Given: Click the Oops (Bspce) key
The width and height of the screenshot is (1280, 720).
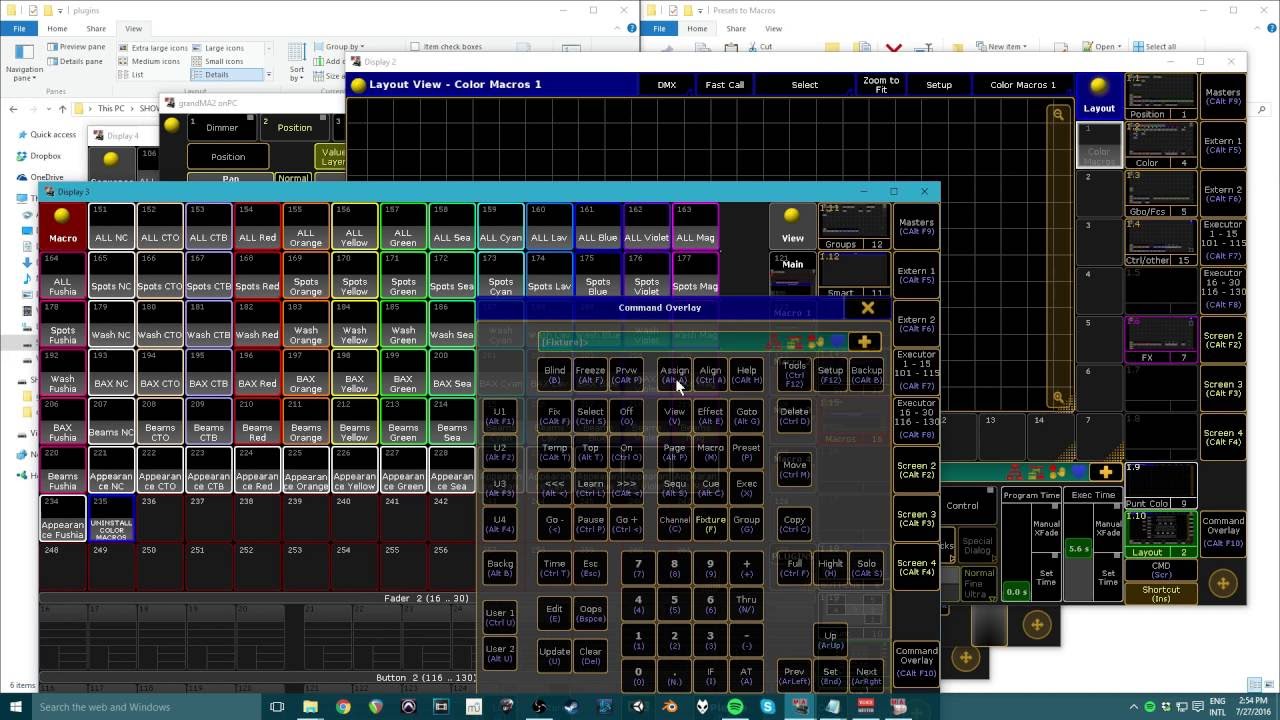Looking at the screenshot, I should (590, 613).
